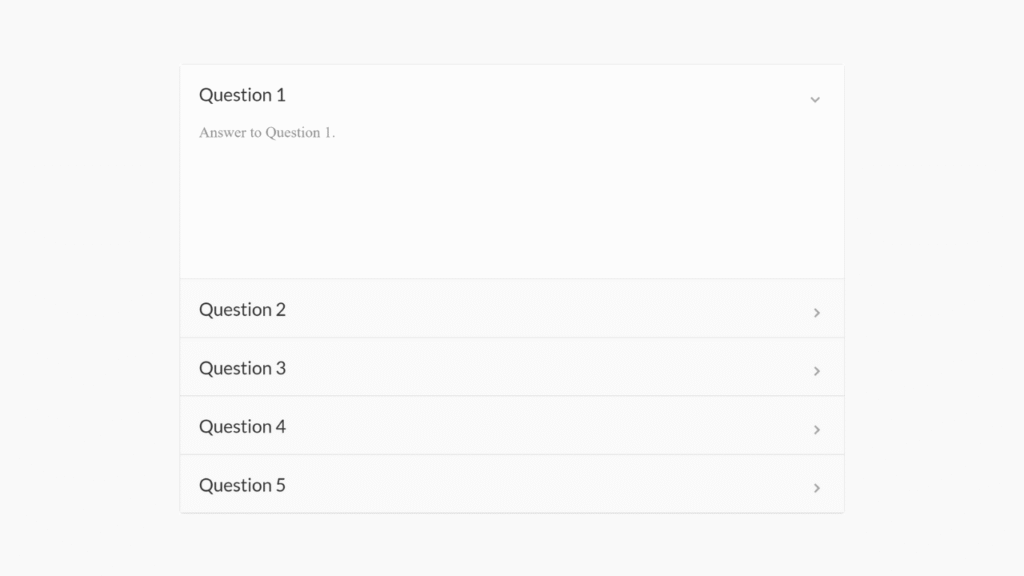The width and height of the screenshot is (1024, 576).
Task: Collapse Question 1 using its chevron icon
Action: click(x=815, y=99)
